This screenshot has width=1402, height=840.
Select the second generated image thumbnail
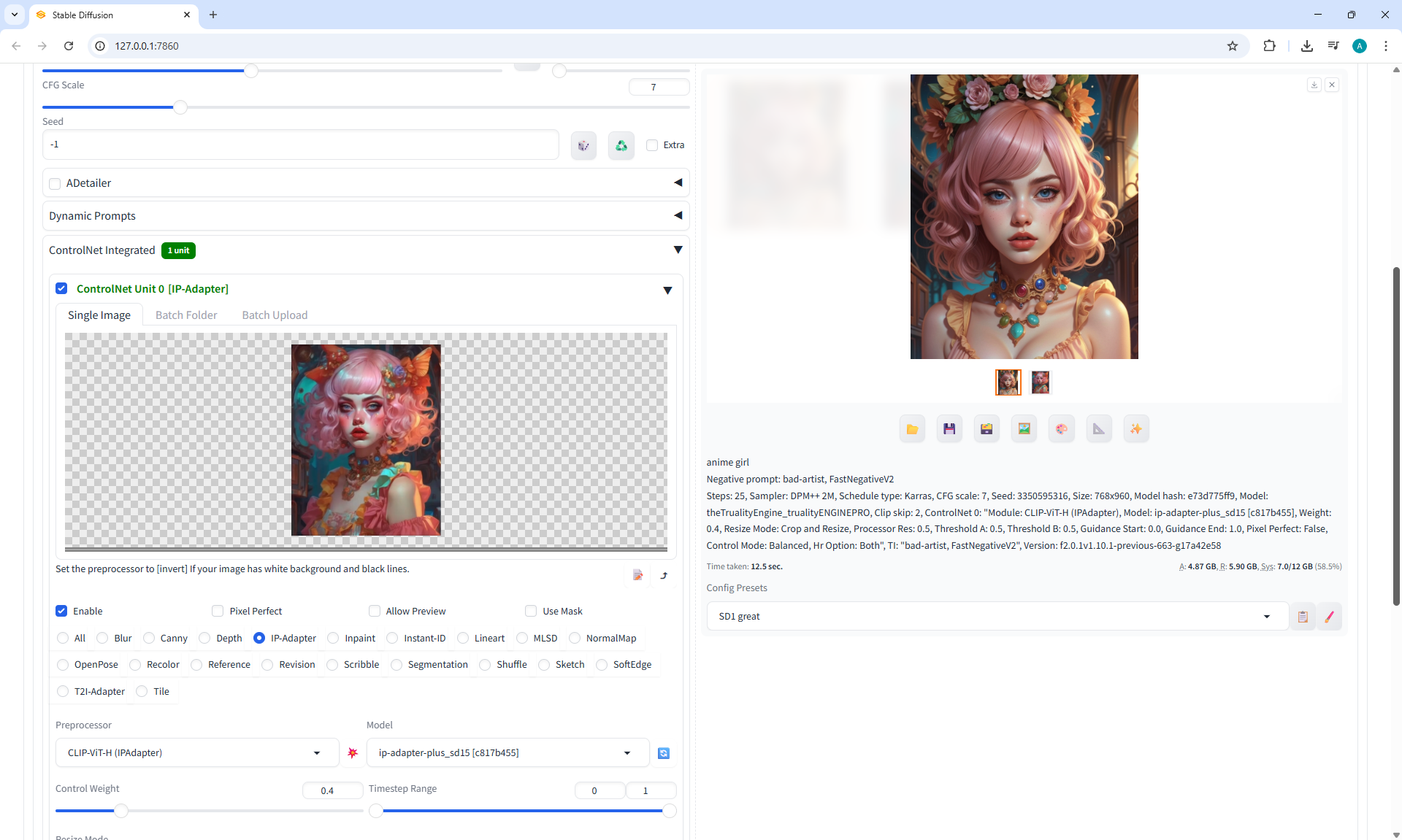pos(1041,382)
